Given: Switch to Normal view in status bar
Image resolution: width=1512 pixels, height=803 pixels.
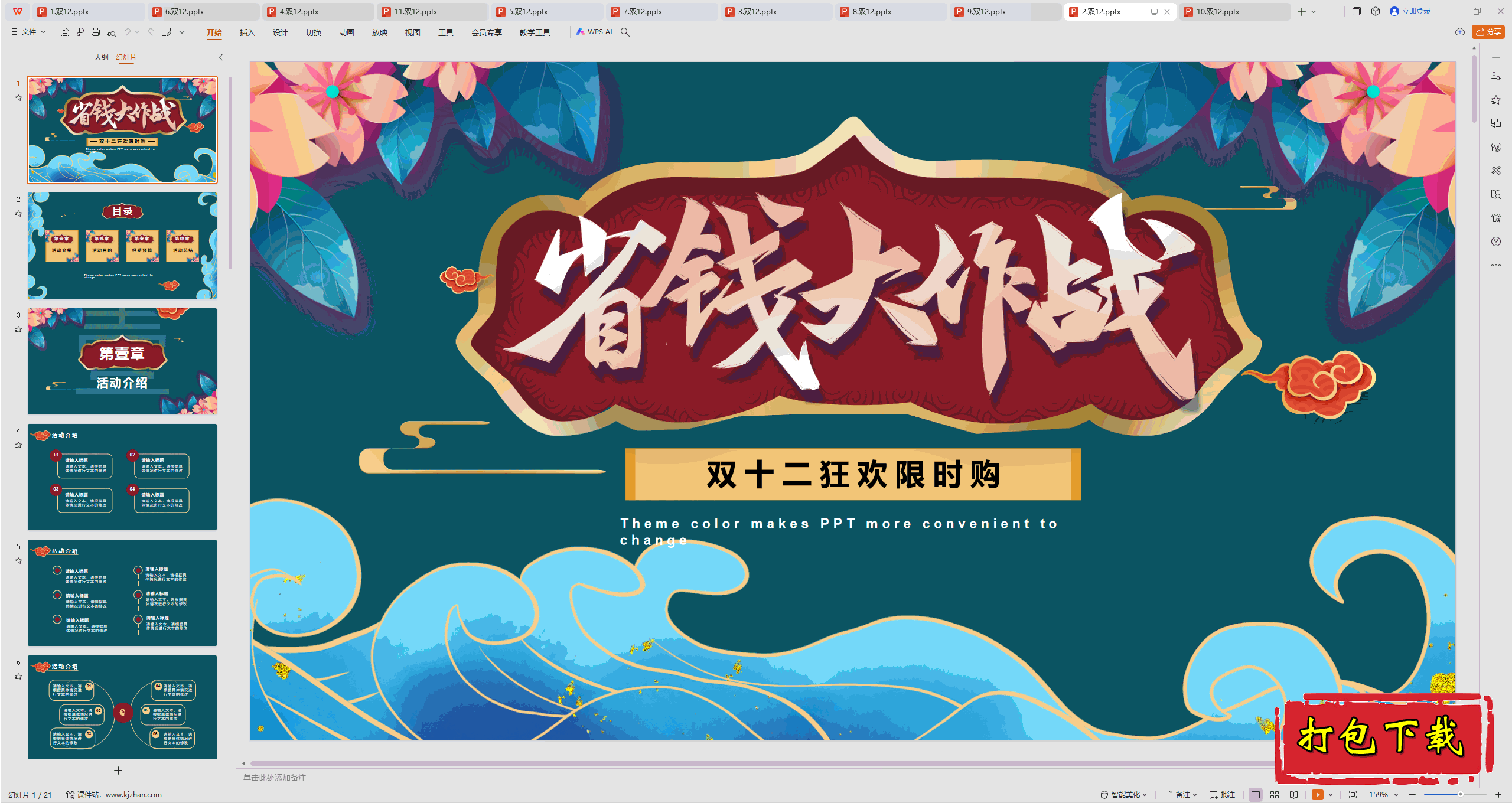Looking at the screenshot, I should point(1256,795).
